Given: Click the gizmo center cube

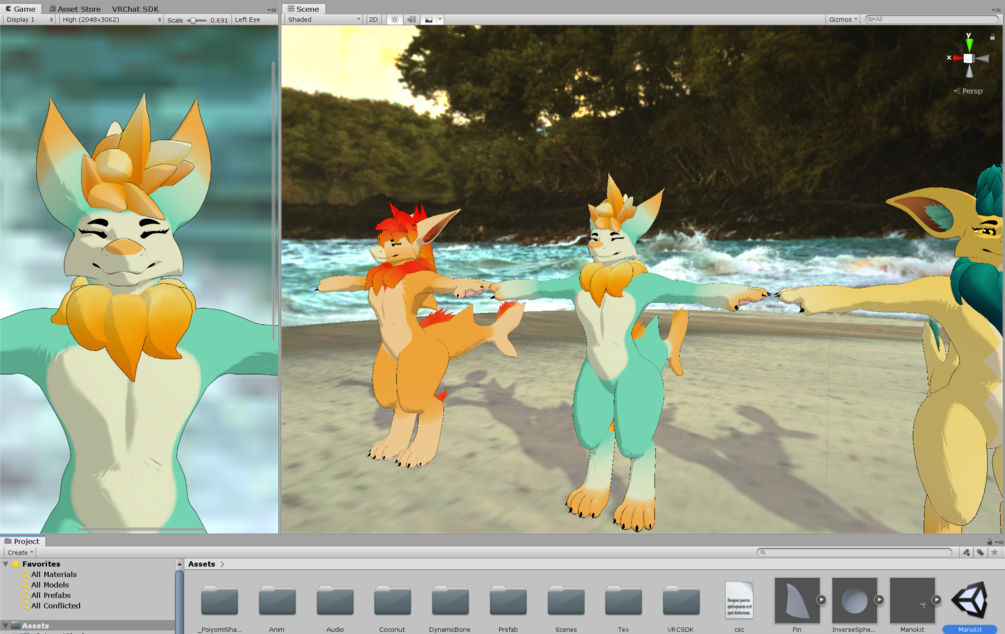Looking at the screenshot, I should [x=968, y=58].
